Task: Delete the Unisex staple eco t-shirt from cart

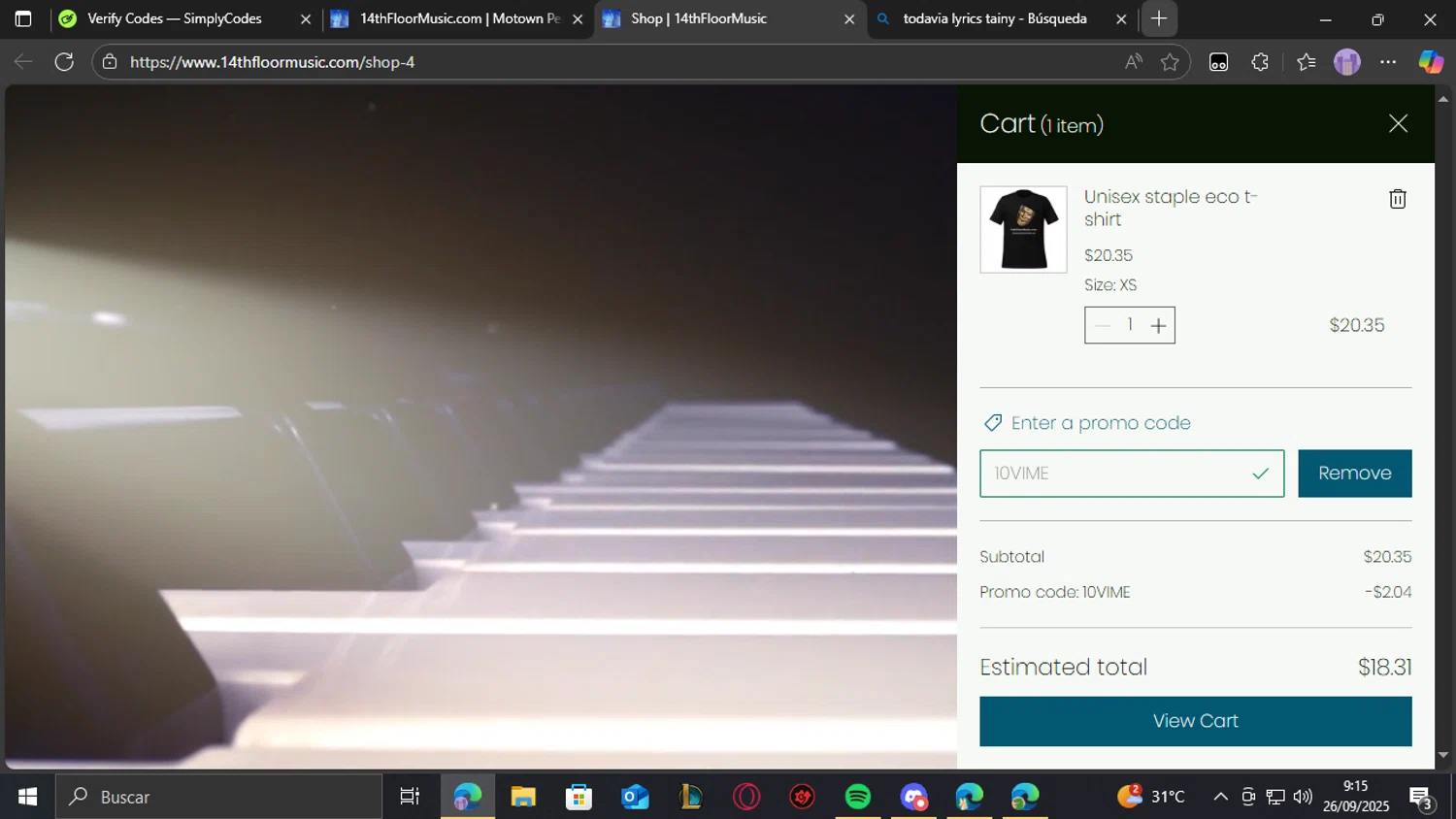Action: click(1398, 199)
